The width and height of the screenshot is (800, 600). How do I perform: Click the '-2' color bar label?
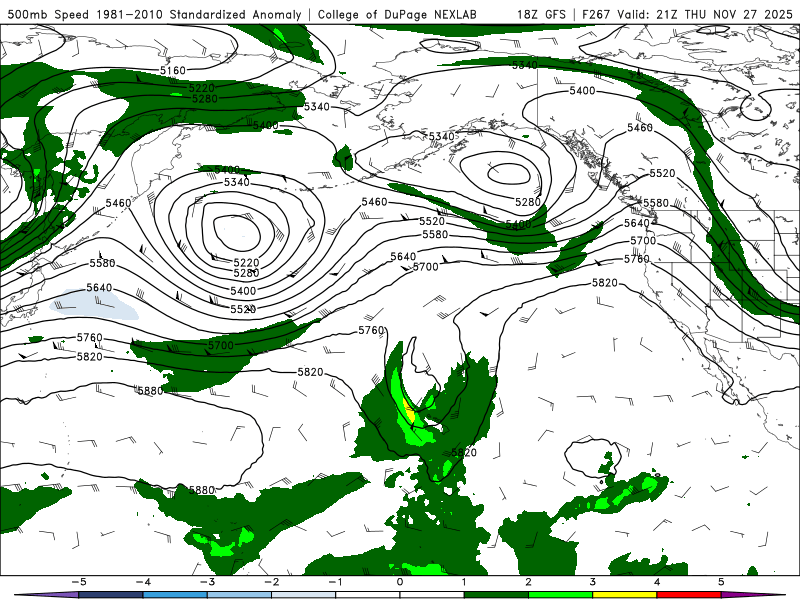point(271,582)
